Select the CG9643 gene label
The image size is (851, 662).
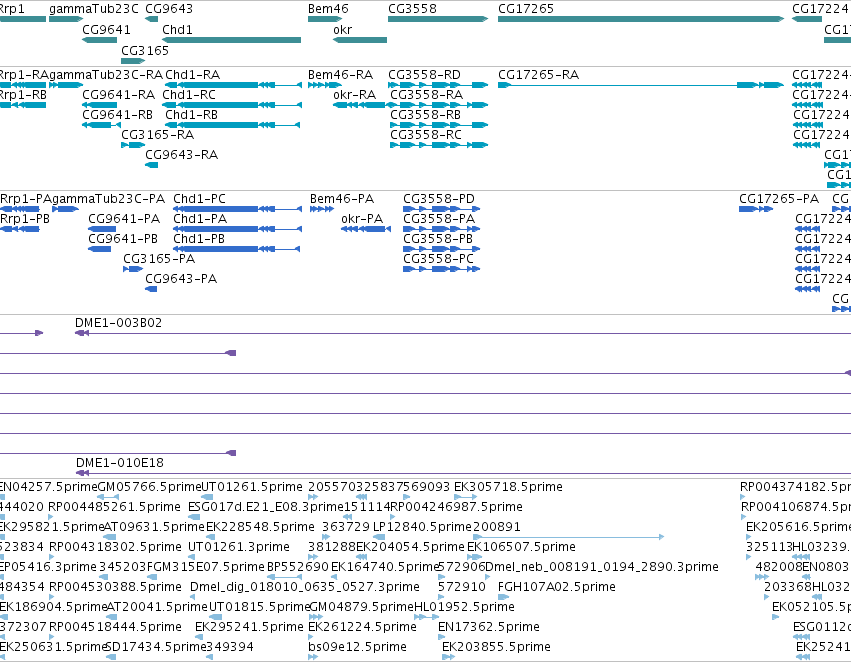tap(169, 9)
